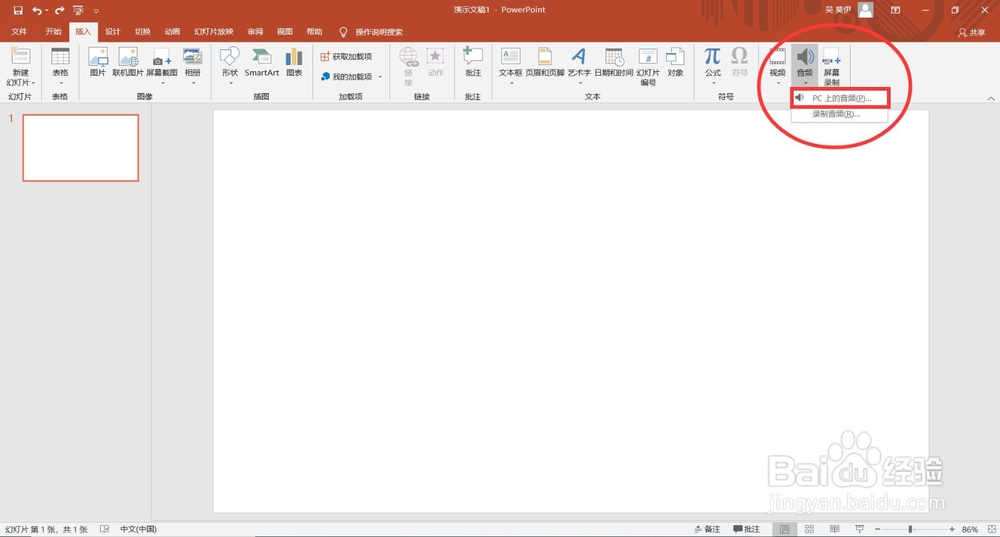Screen dimensions: 1000x537
Task: Open 屏幕截图 (Screenshot) tool
Action: tap(162, 66)
